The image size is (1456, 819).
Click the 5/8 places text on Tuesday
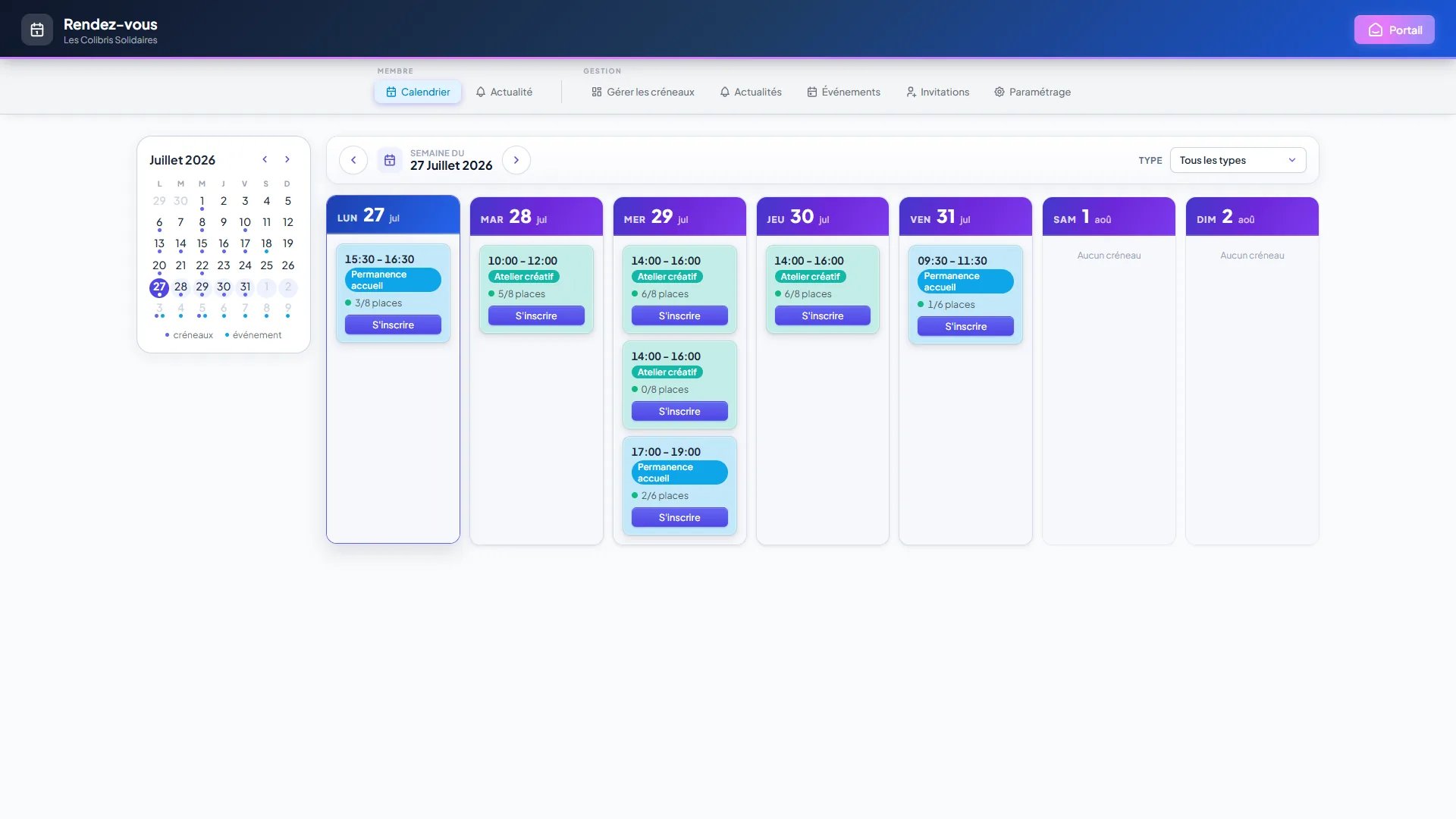(x=522, y=294)
